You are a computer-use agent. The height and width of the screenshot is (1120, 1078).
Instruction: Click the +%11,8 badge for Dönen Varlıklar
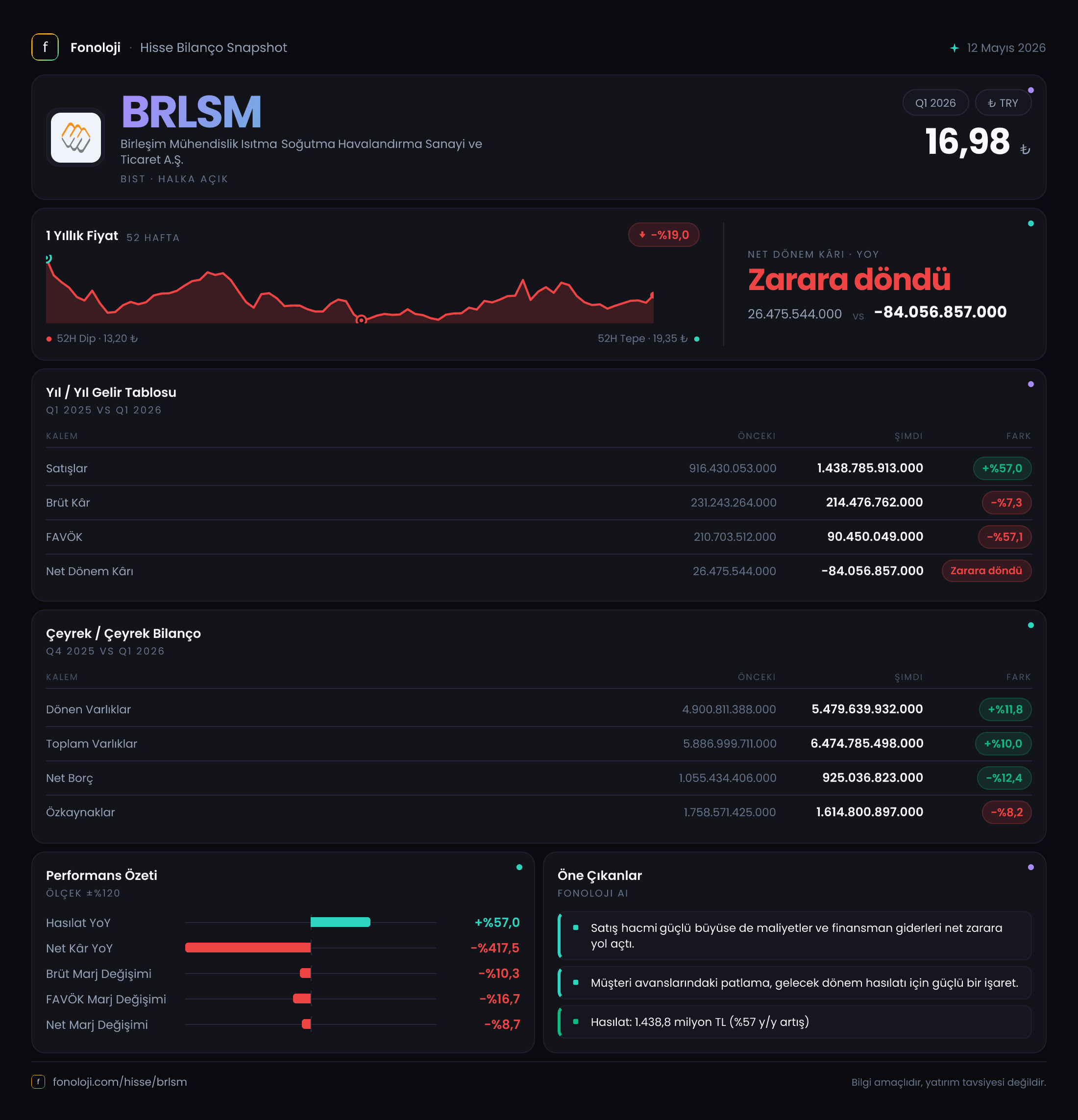(1005, 710)
